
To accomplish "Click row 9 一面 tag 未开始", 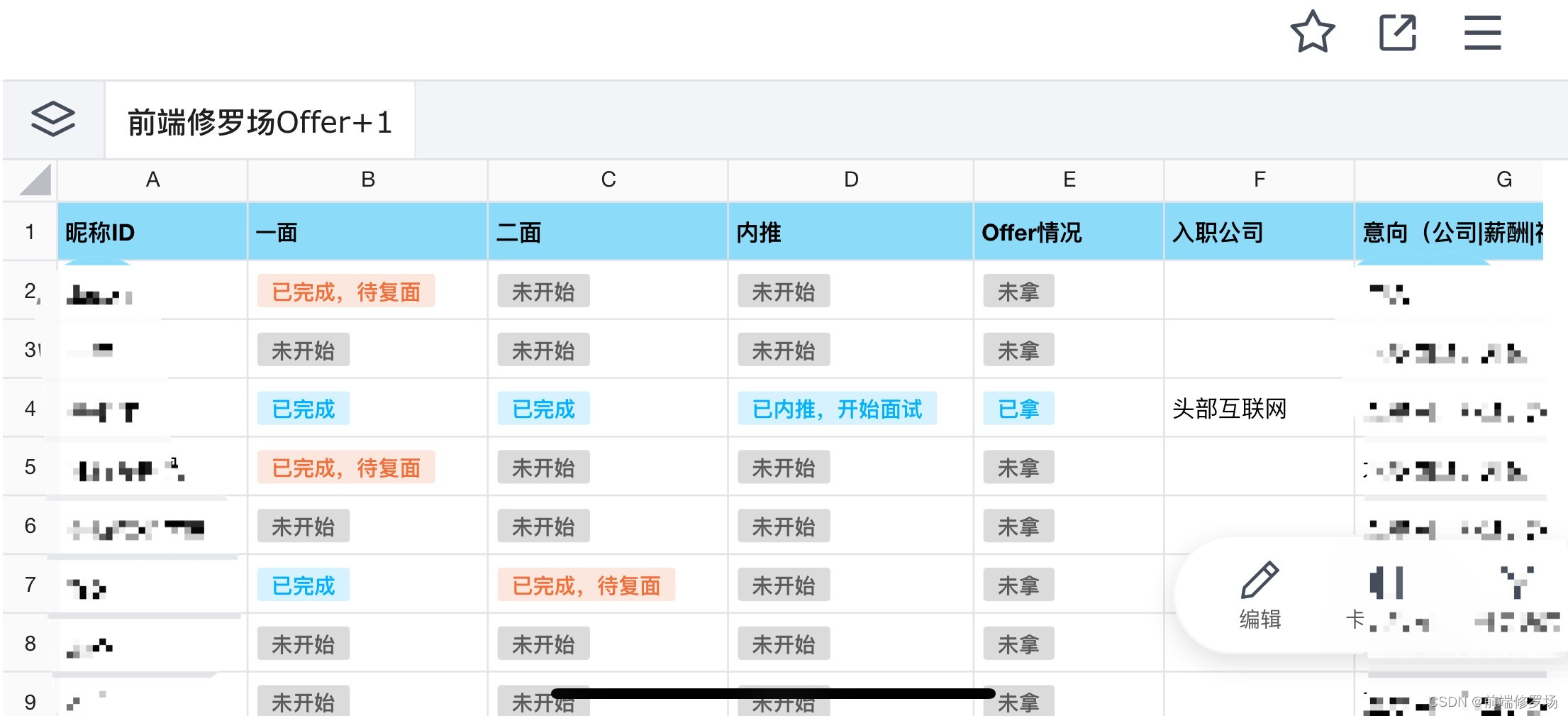I will point(303,701).
